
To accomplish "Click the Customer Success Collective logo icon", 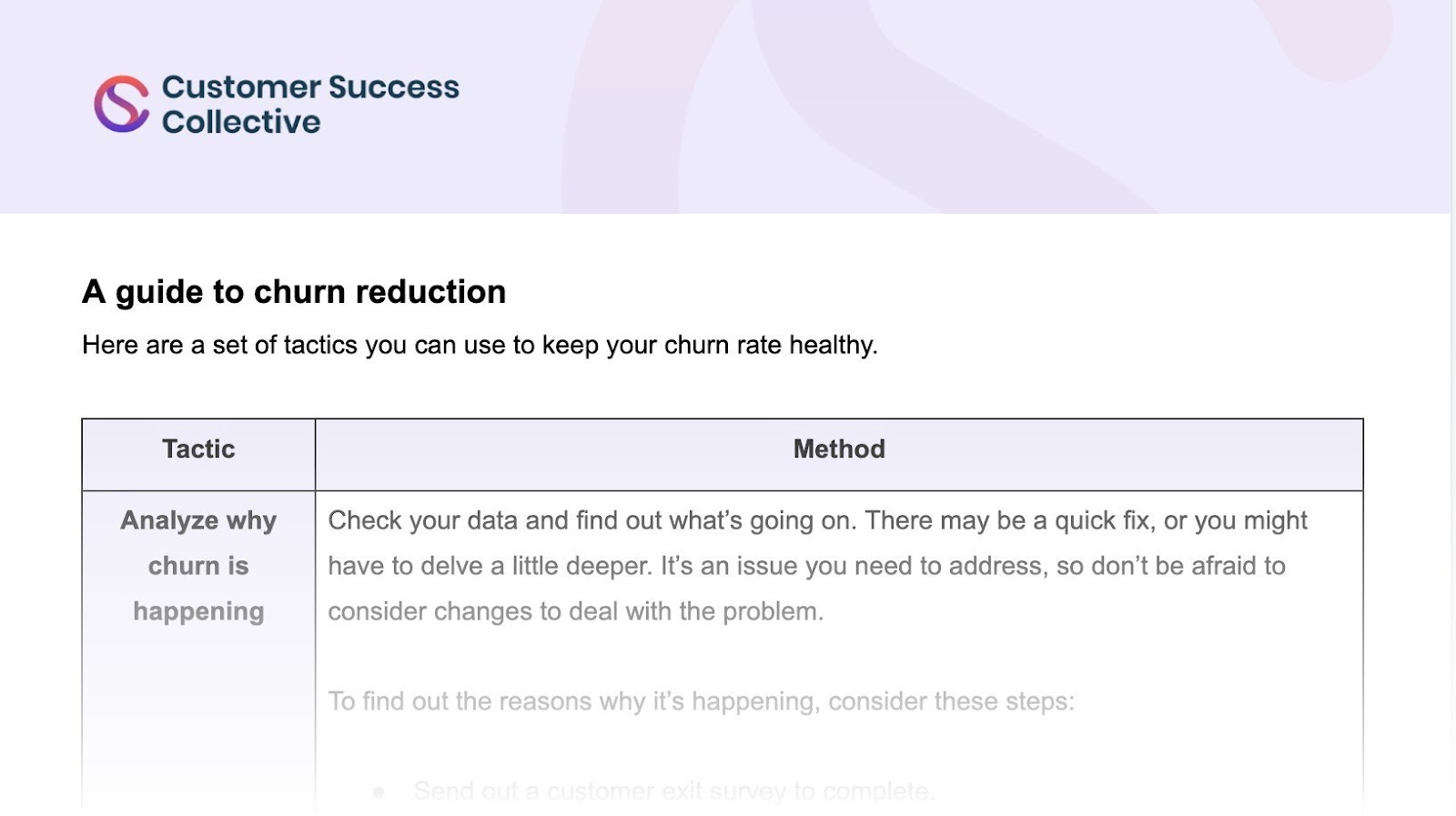I will click(121, 104).
